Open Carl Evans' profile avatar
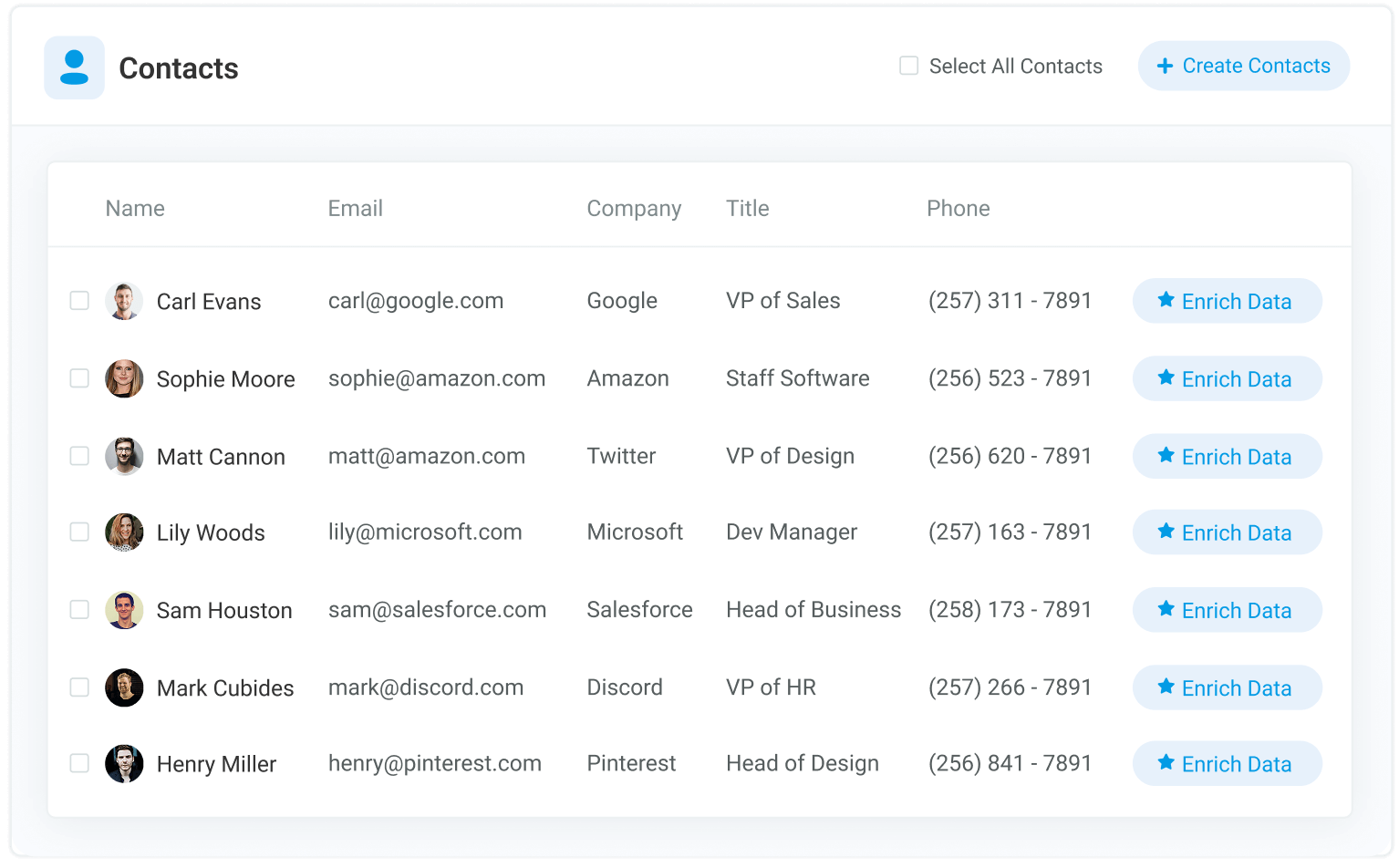Image resolution: width=1399 pixels, height=868 pixels. point(124,301)
